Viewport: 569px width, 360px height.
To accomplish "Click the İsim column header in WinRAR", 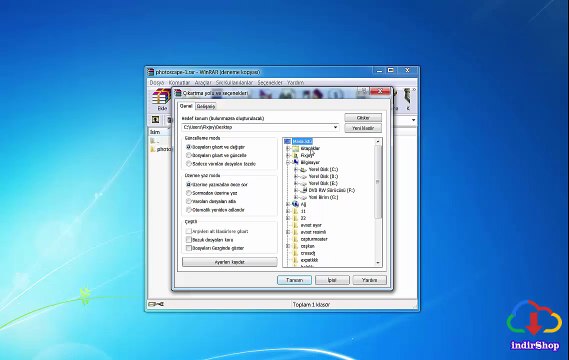I will [158, 132].
